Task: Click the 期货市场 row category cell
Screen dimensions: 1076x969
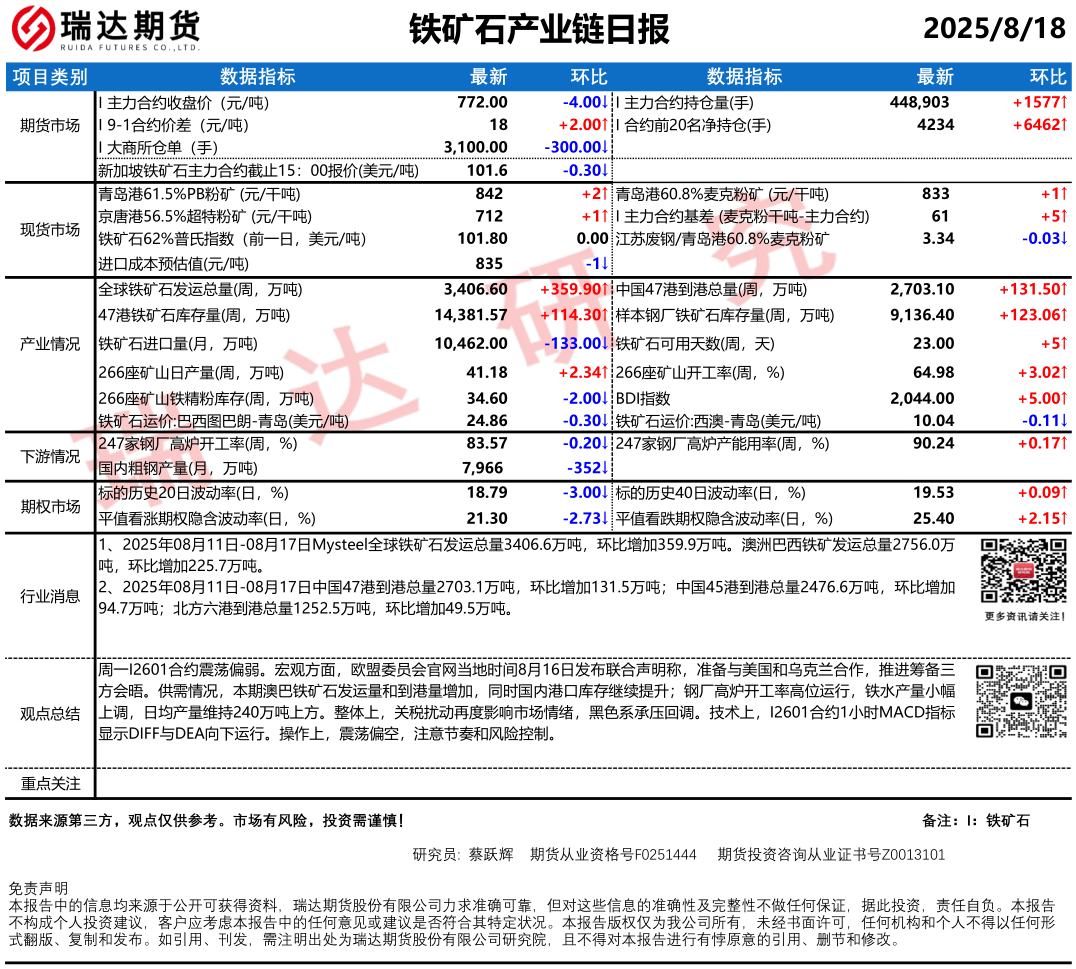Action: 50,125
